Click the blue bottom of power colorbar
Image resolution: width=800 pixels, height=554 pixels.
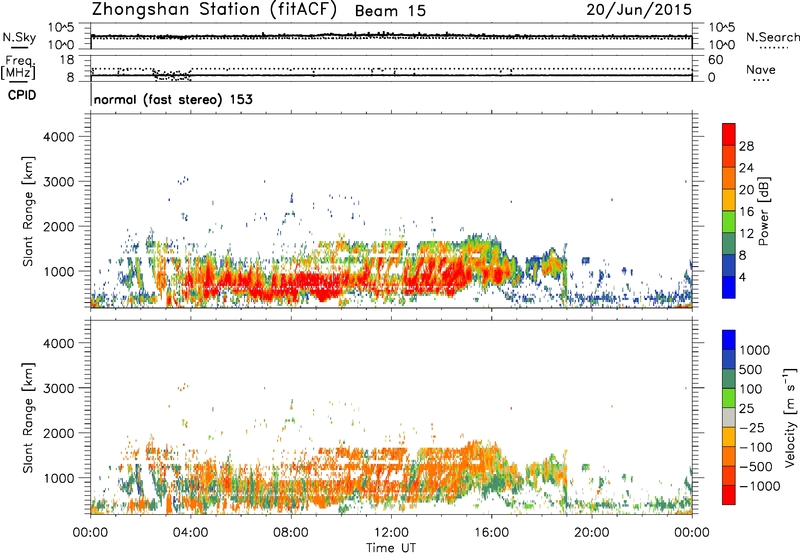pos(729,287)
